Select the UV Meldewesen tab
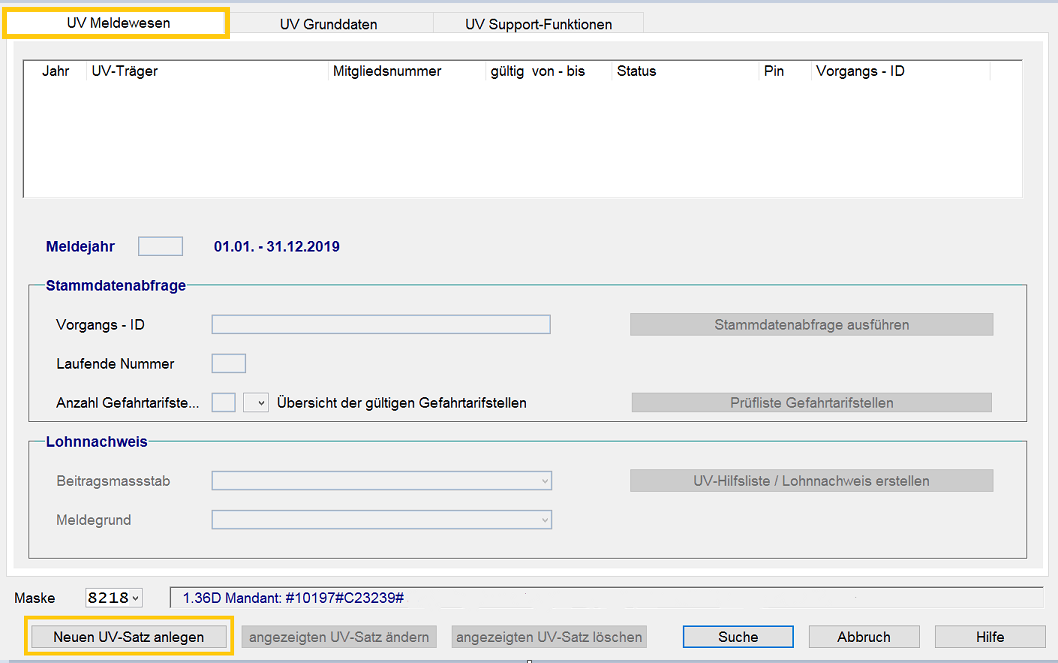Image resolution: width=1058 pixels, height=663 pixels. point(117,23)
